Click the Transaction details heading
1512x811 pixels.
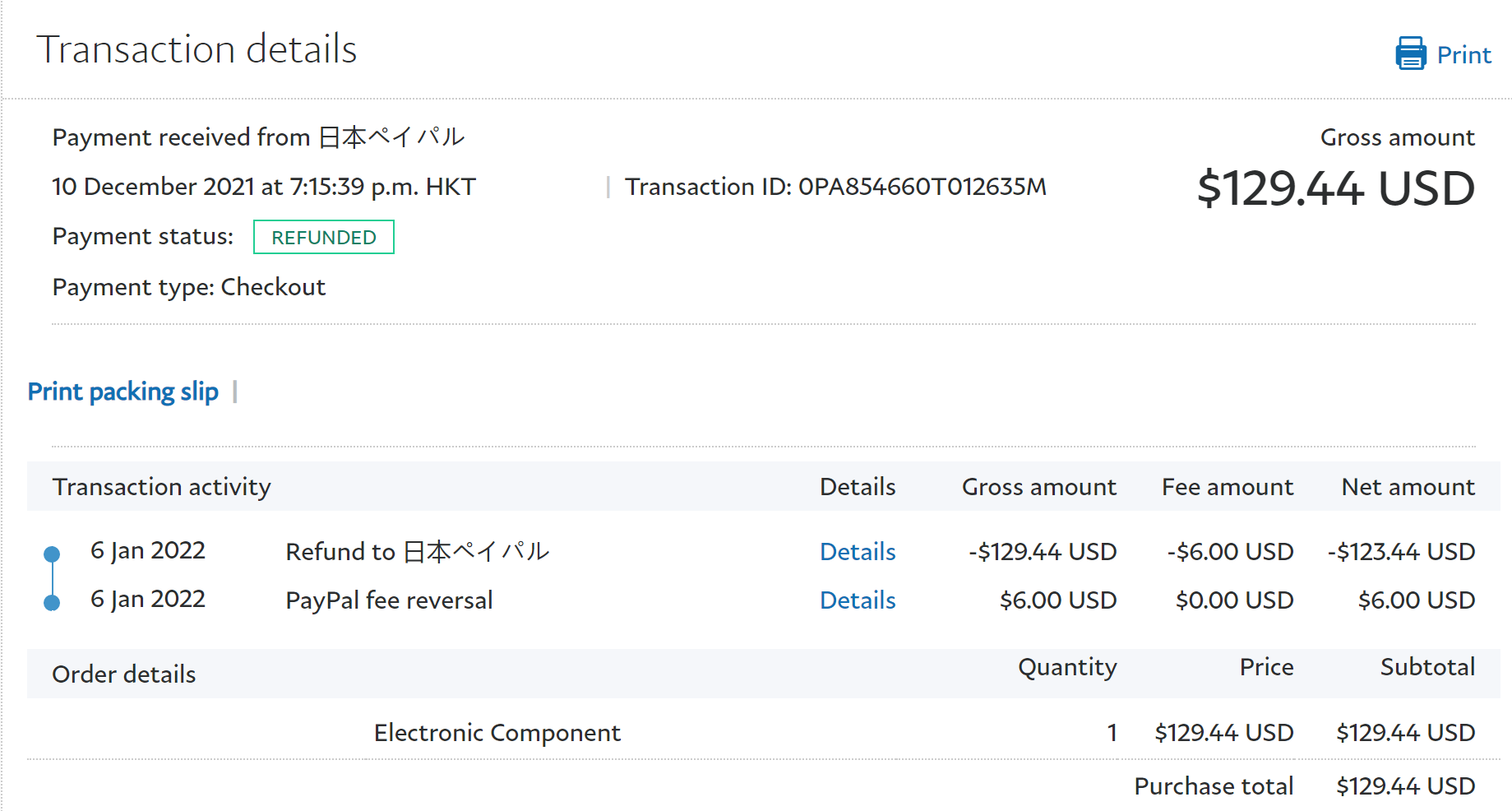197,49
